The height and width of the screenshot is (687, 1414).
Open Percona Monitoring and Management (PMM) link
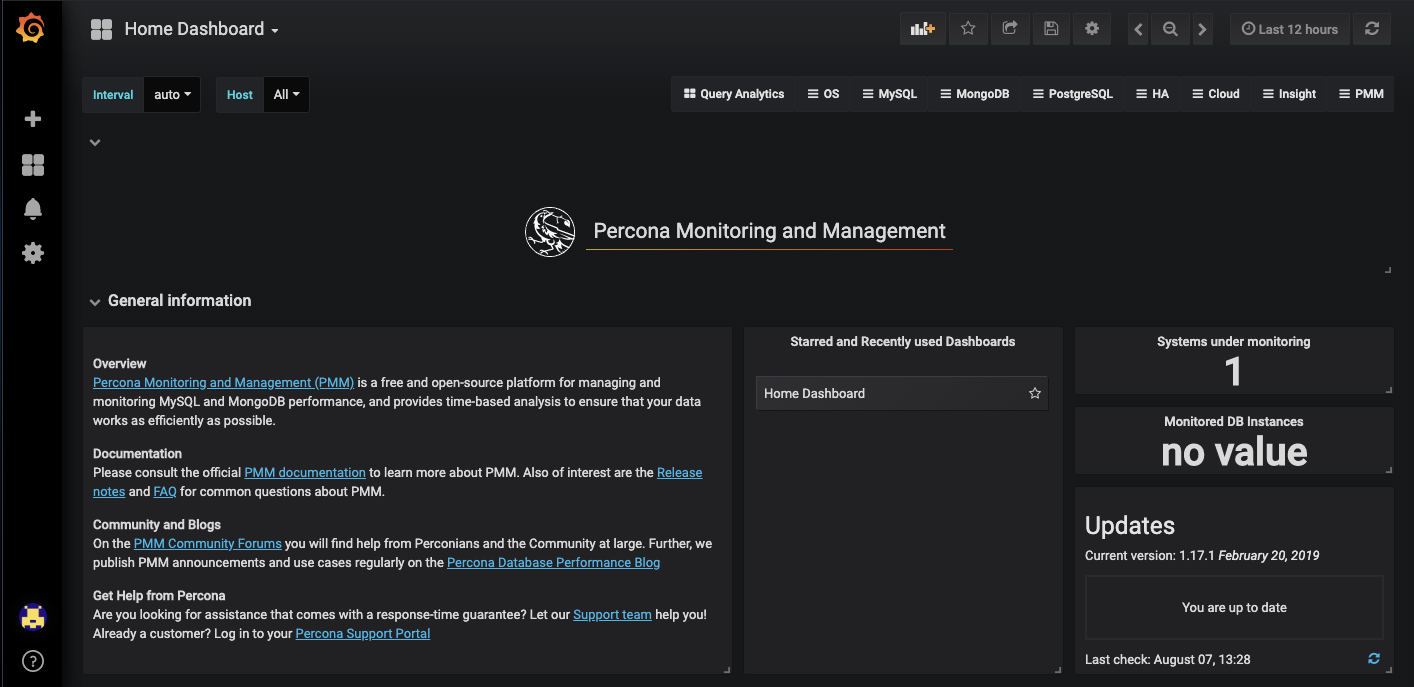[223, 382]
